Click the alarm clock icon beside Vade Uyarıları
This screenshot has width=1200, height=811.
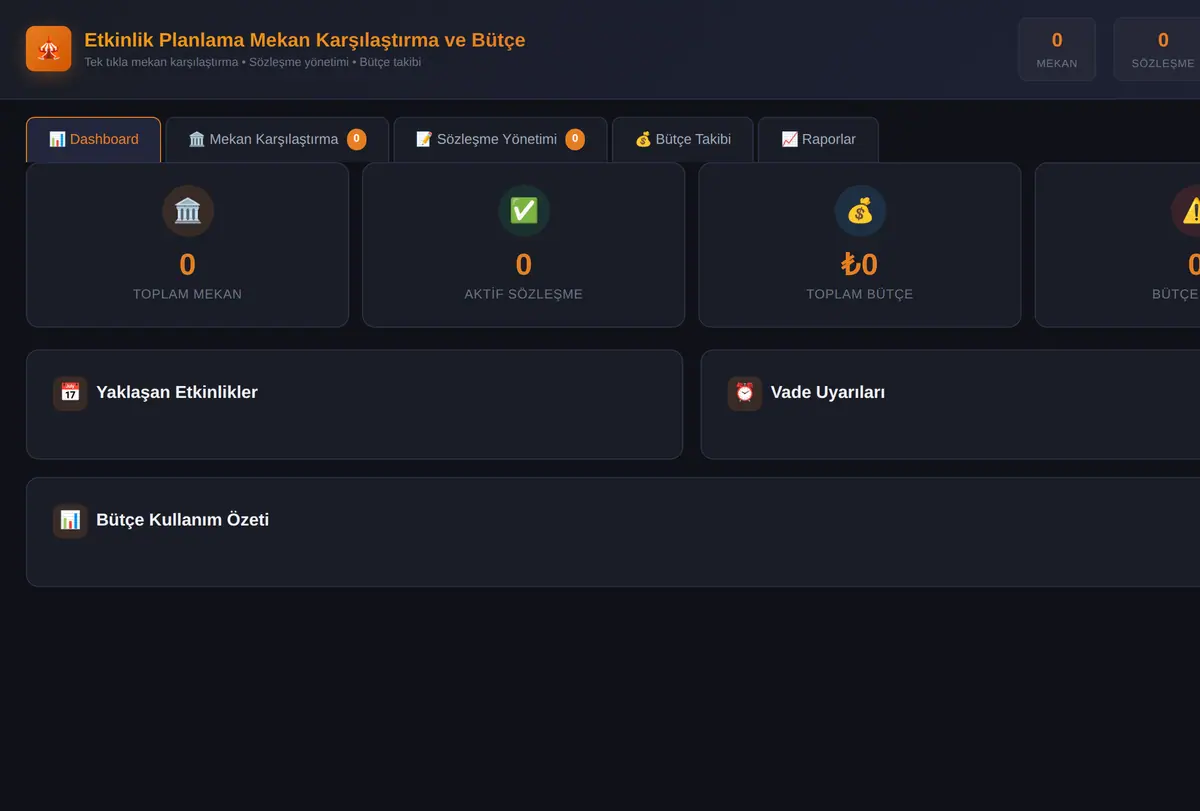pyautogui.click(x=745, y=393)
